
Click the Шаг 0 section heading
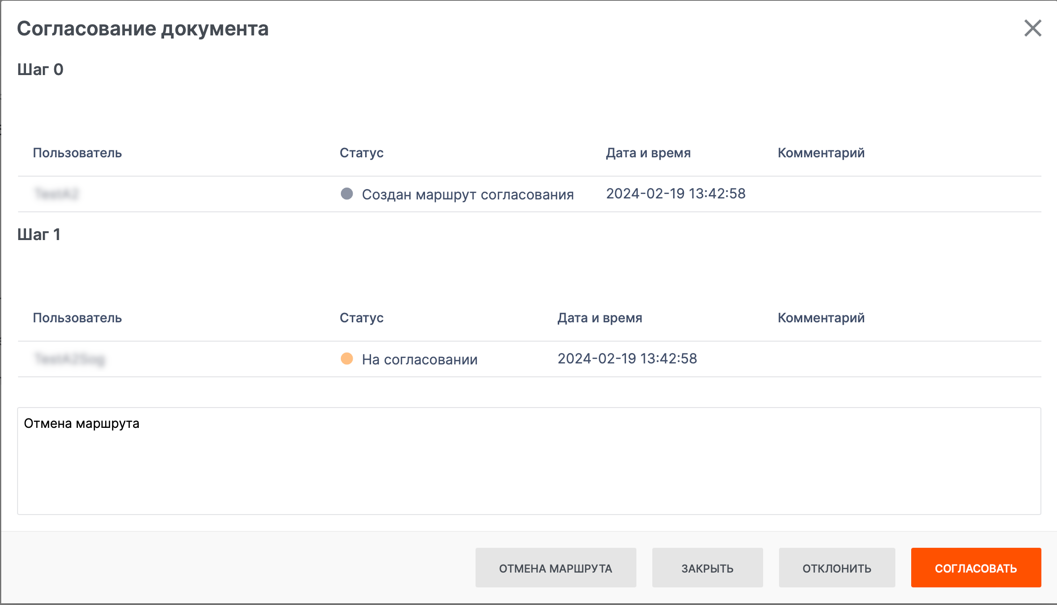point(40,70)
